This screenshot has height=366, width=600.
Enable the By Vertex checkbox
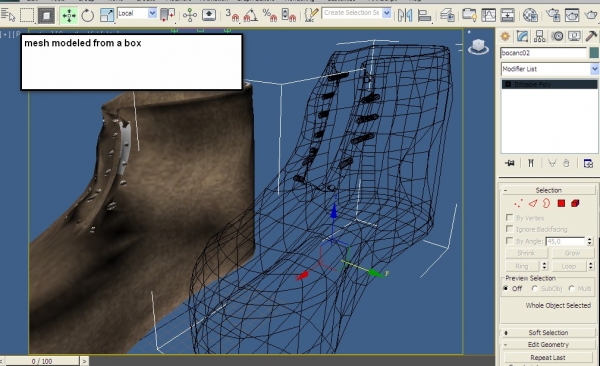coord(509,217)
